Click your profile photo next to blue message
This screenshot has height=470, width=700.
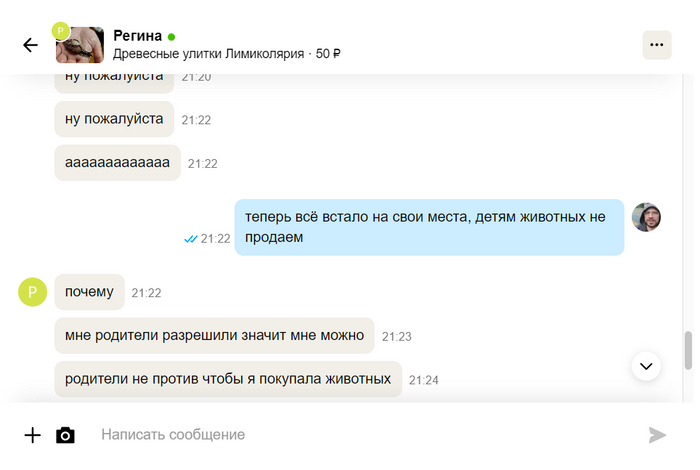tap(646, 217)
